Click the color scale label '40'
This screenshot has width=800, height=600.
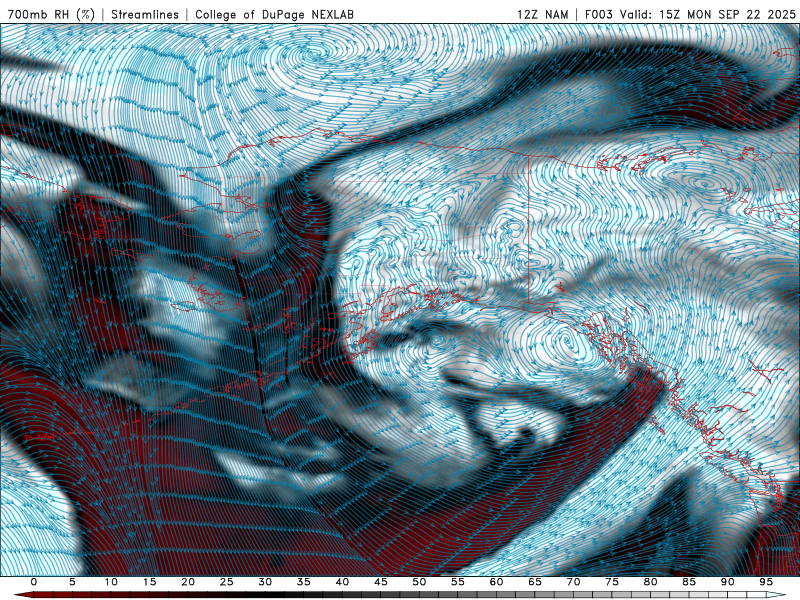pyautogui.click(x=342, y=582)
